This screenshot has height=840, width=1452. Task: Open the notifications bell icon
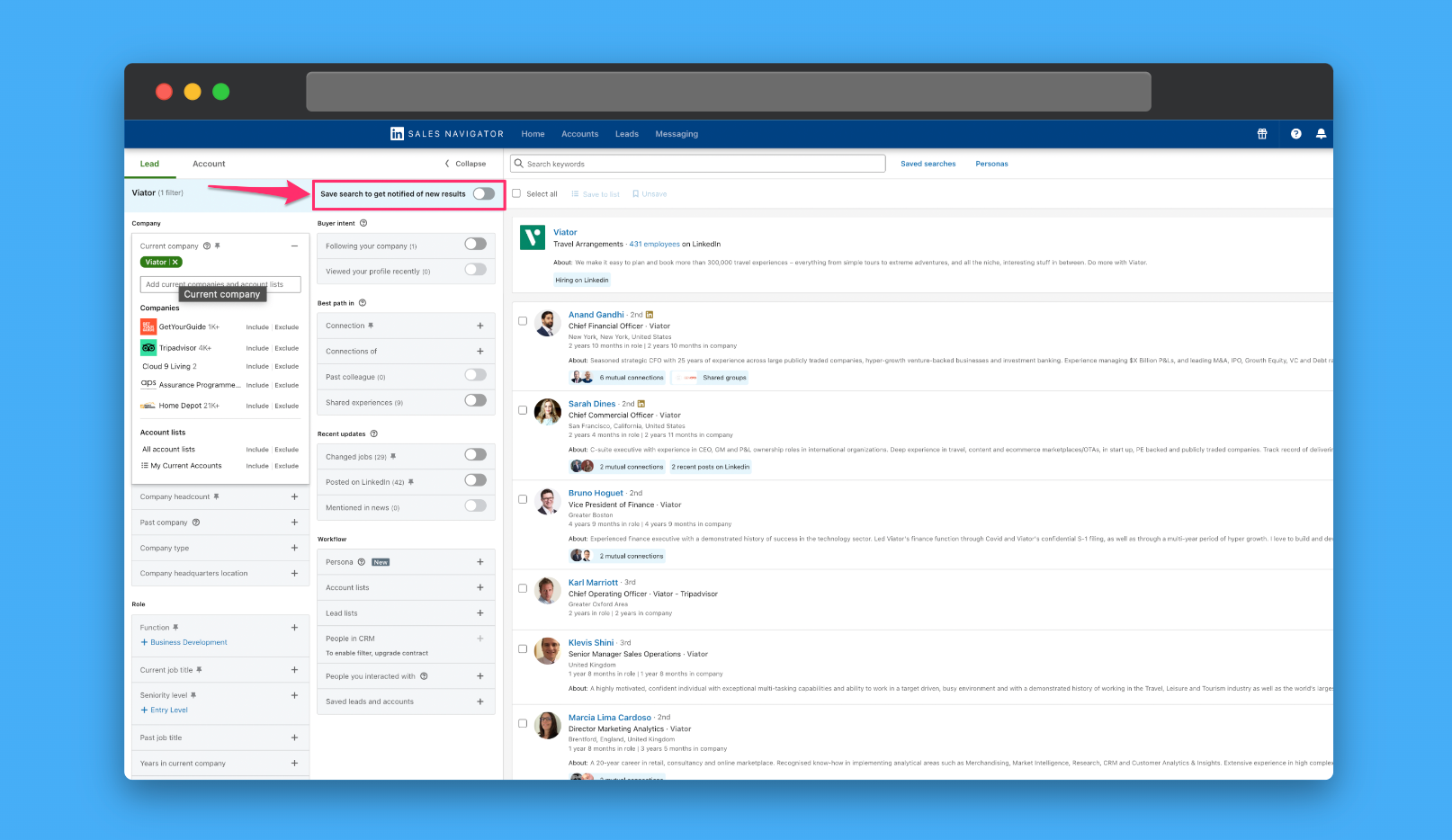point(1321,134)
